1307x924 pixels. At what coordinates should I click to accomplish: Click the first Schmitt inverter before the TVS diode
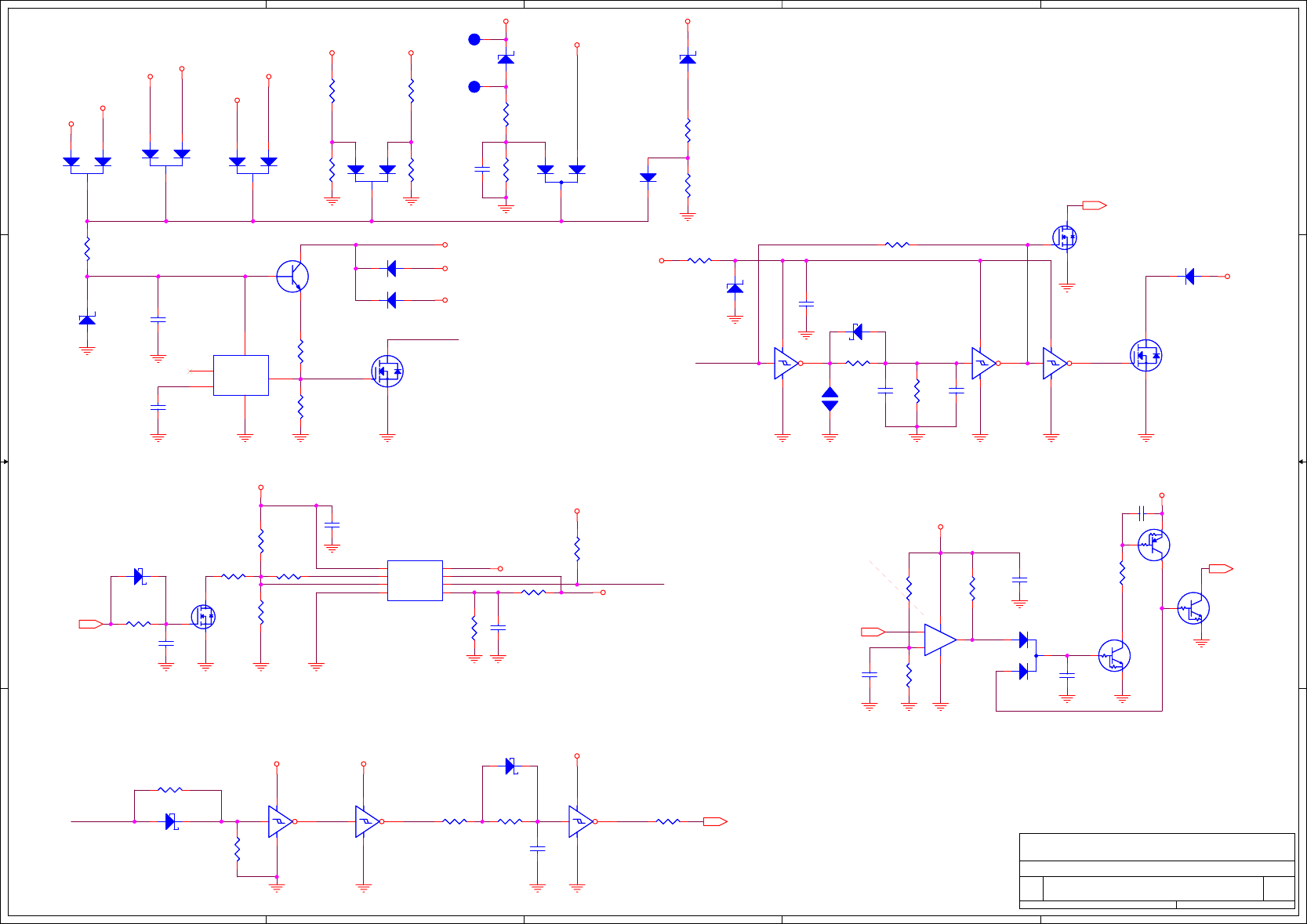(787, 364)
